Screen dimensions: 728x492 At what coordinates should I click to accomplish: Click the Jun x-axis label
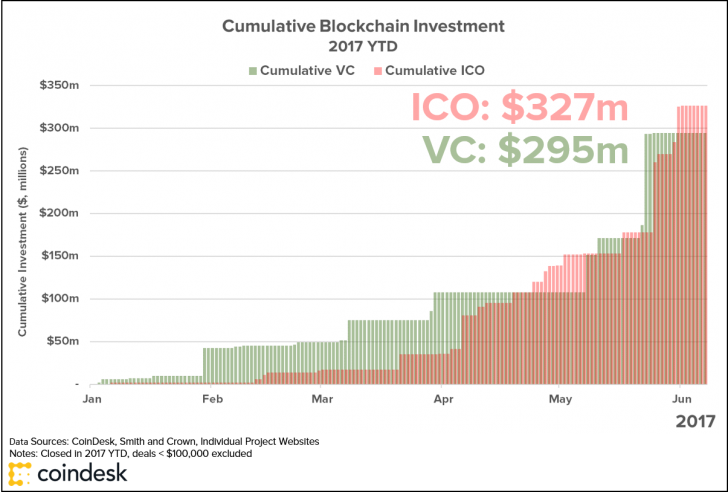[x=682, y=399]
